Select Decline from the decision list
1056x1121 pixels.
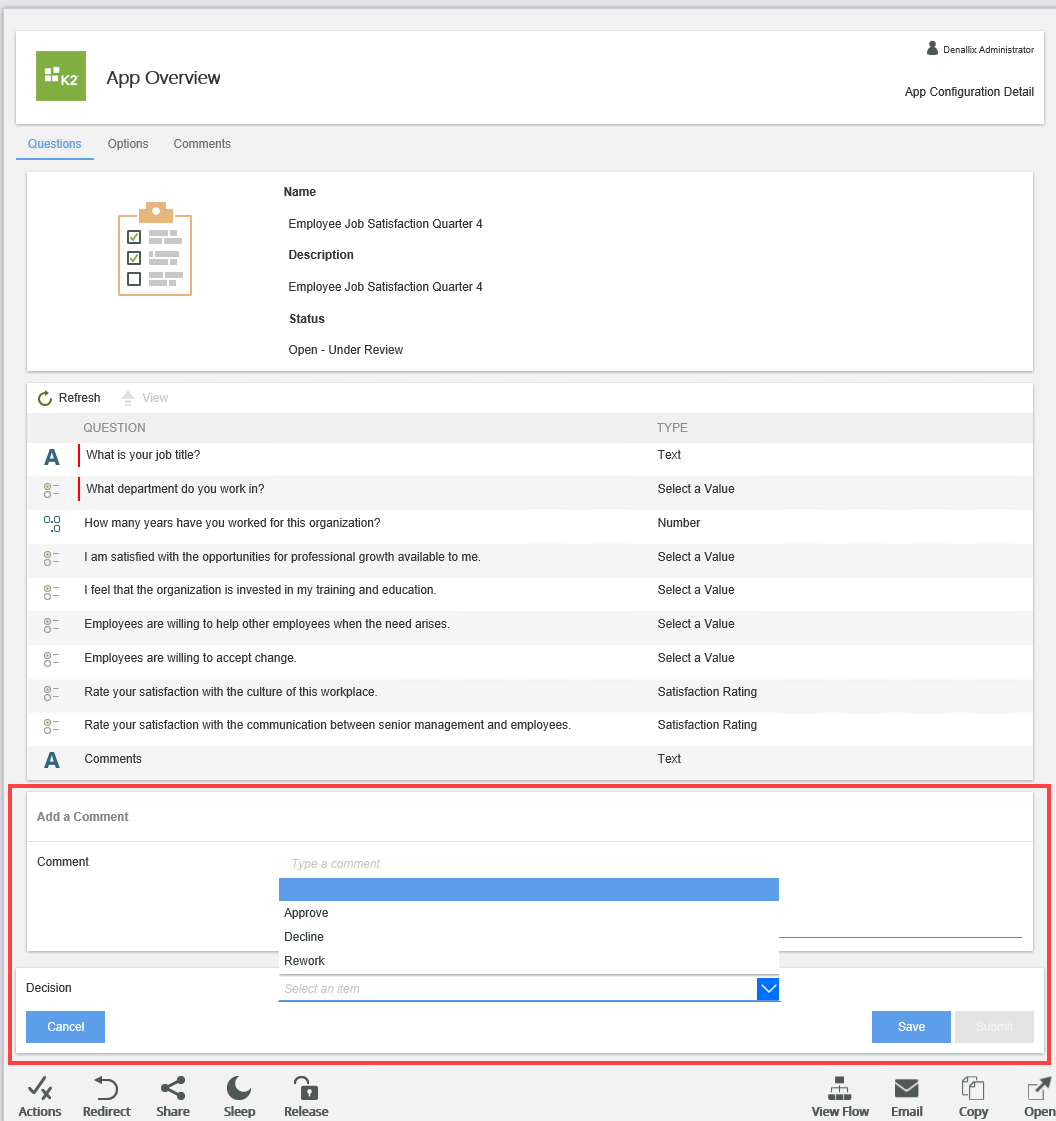coord(304,937)
